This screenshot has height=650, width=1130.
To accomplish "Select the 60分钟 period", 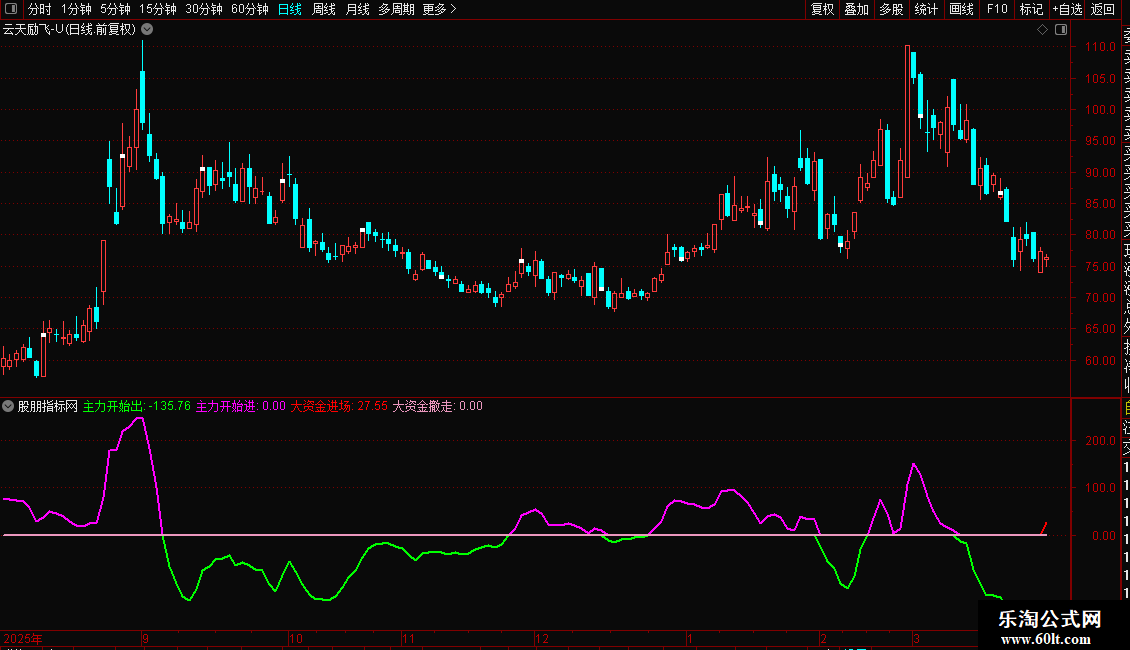I will tap(249, 9).
